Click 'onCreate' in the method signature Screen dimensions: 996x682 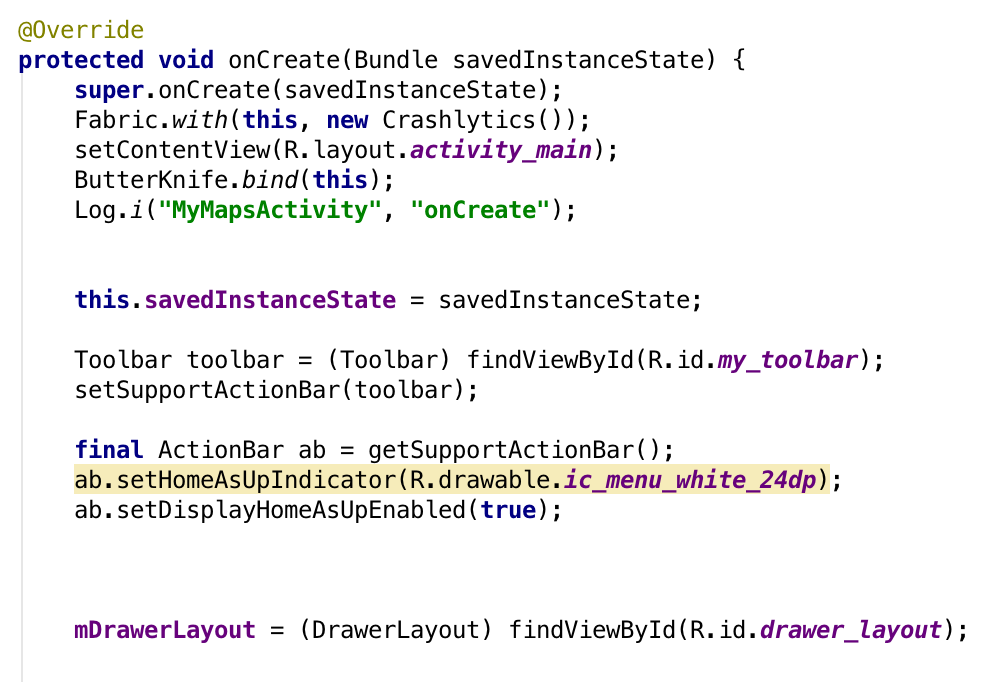(284, 60)
